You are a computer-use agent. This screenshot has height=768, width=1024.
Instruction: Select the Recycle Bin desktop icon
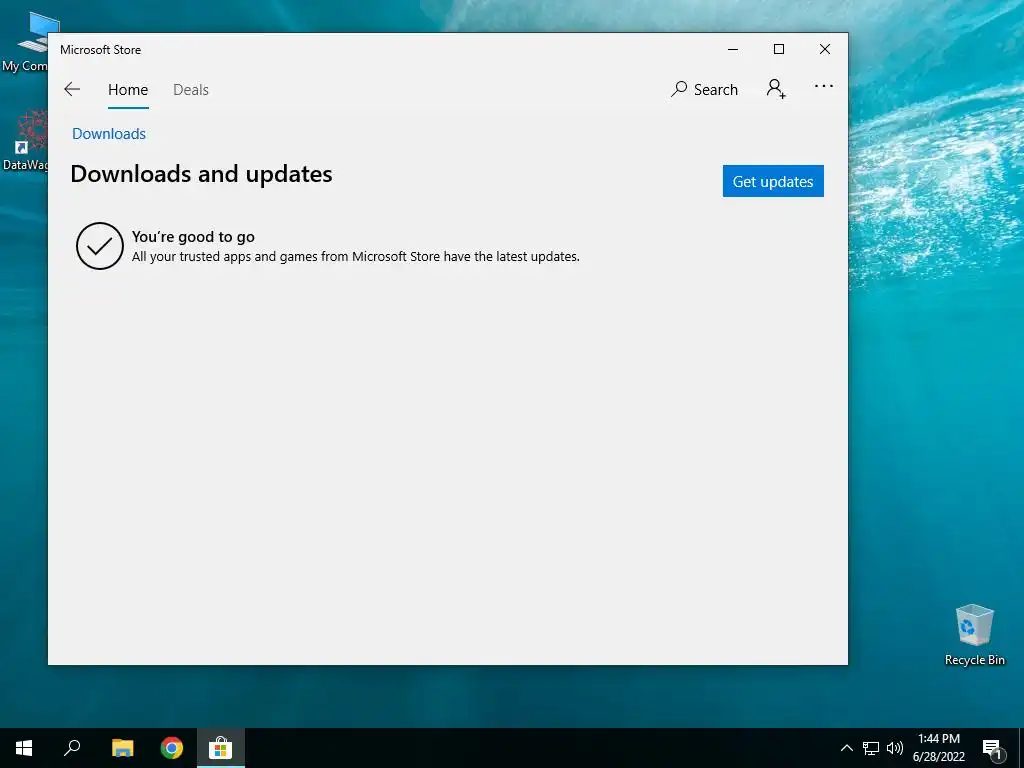tap(974, 635)
